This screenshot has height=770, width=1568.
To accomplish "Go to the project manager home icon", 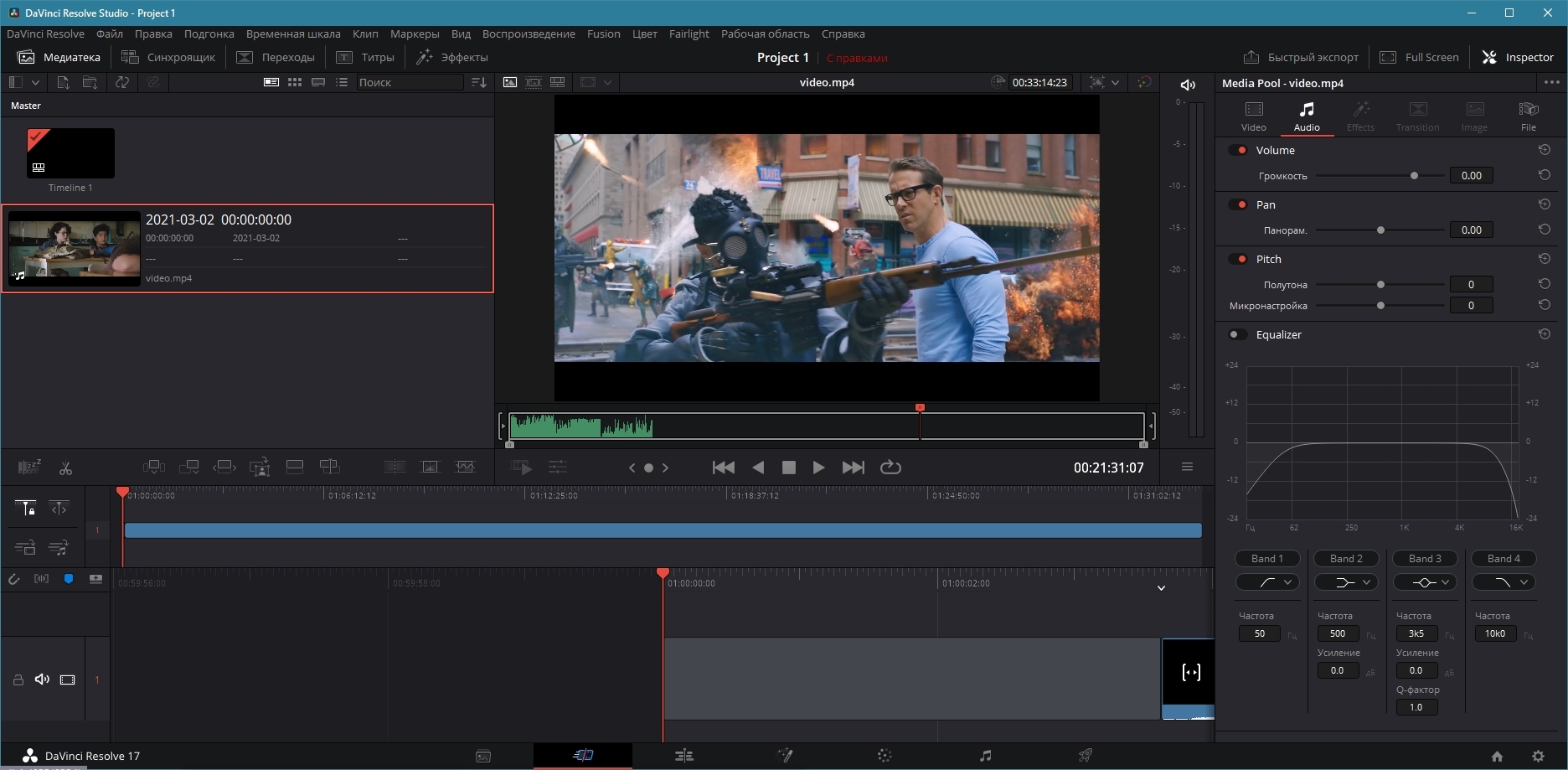I will click(1497, 756).
